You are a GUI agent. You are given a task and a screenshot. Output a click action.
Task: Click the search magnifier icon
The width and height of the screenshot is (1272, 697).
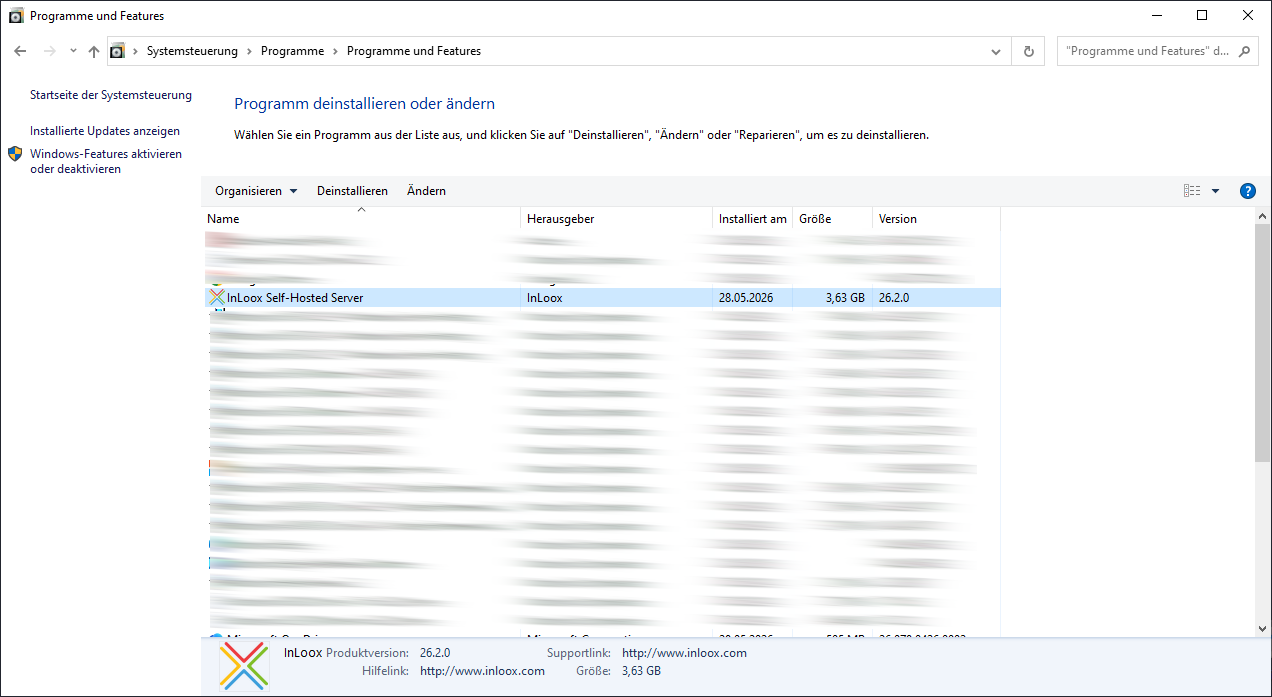[1246, 51]
